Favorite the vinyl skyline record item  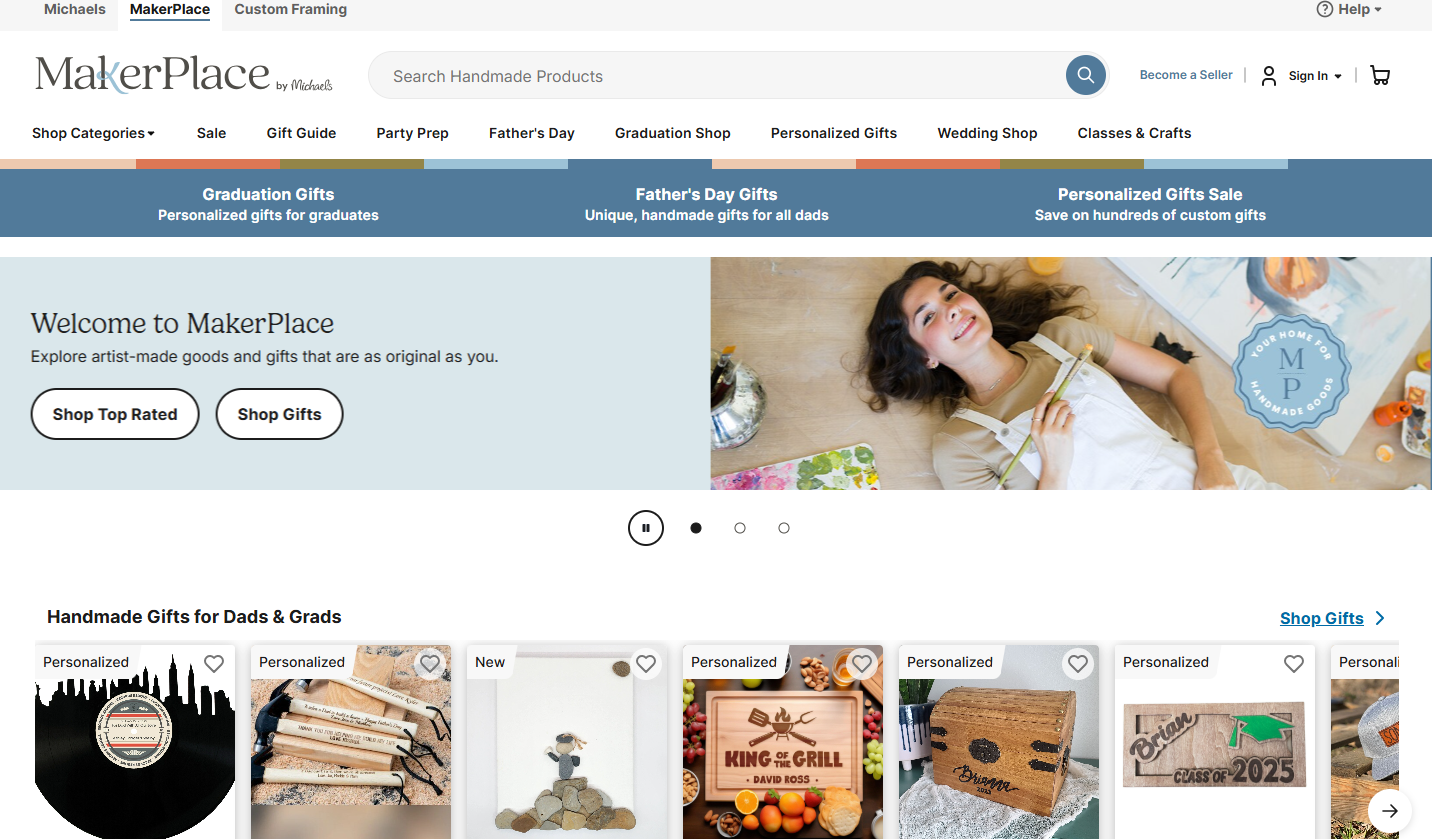pyautogui.click(x=214, y=664)
